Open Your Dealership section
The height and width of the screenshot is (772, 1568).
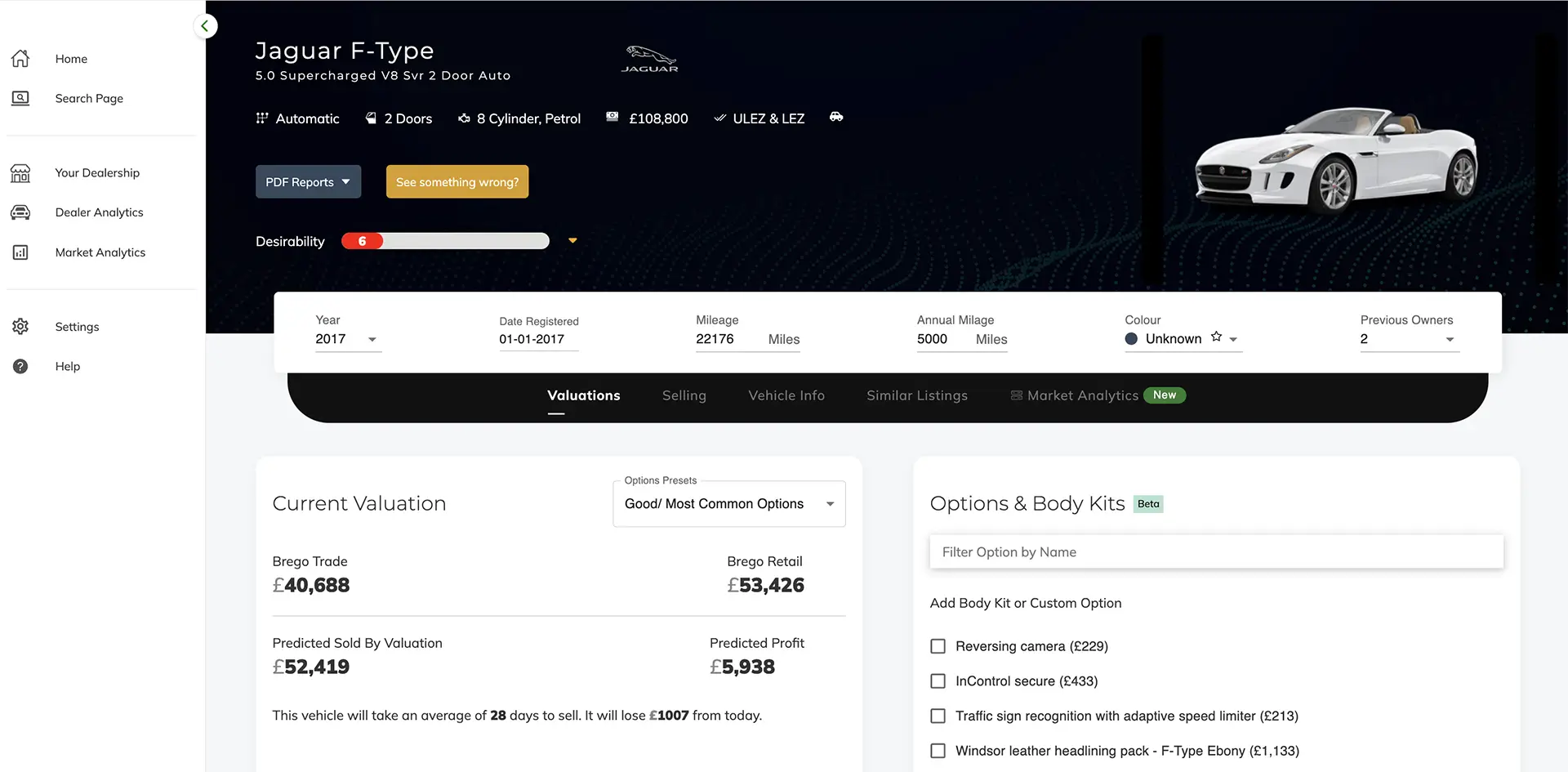(97, 173)
